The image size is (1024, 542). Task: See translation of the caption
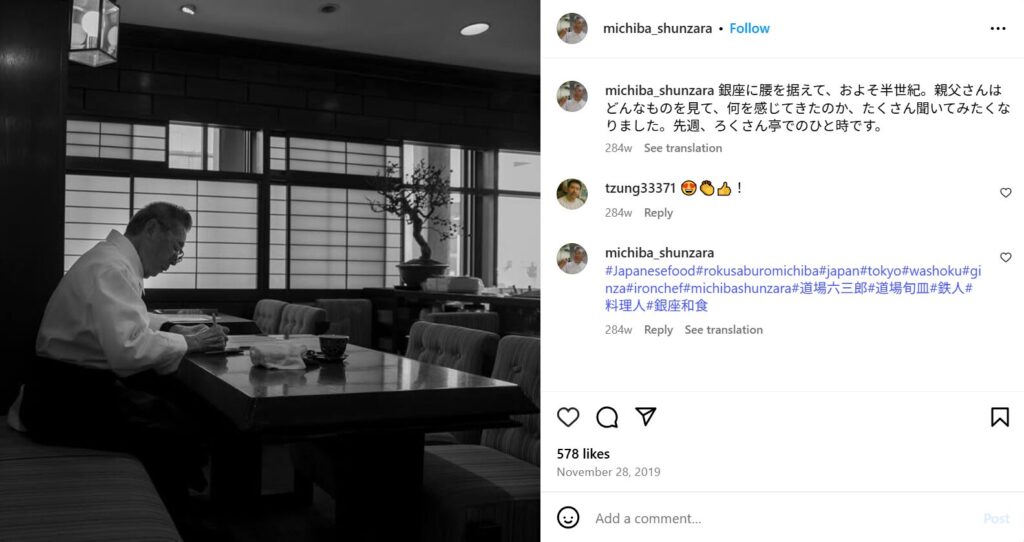tap(682, 148)
